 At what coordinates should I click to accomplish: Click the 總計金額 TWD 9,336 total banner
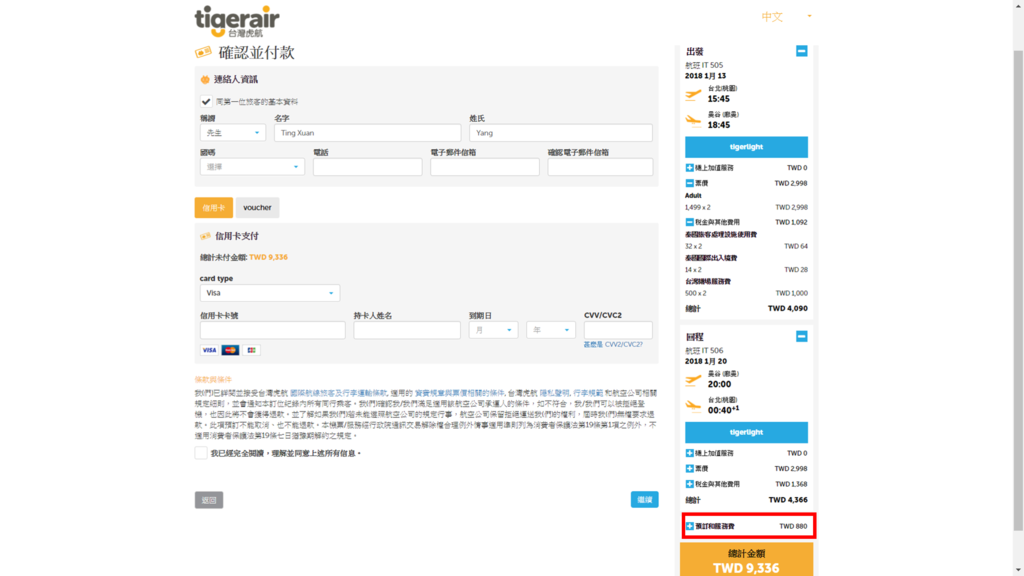point(746,560)
